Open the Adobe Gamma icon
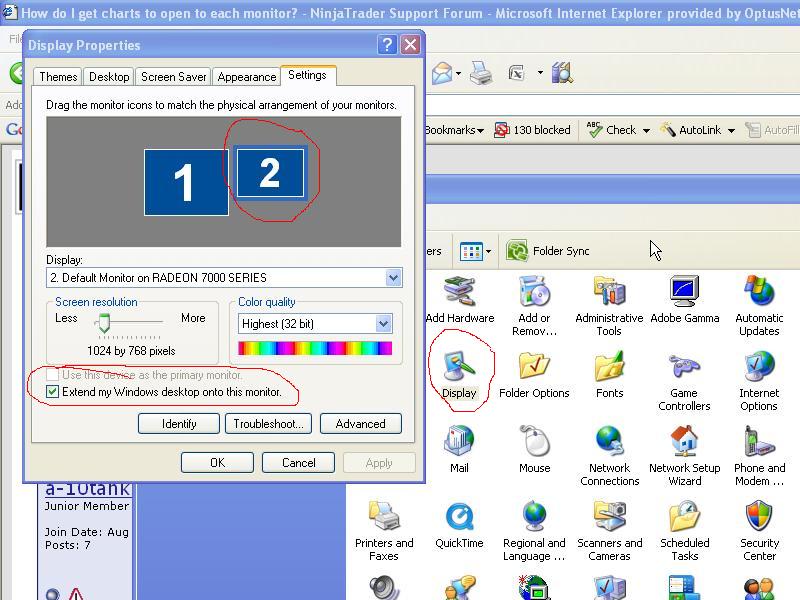Viewport: 800px width, 600px height. pyautogui.click(x=685, y=301)
